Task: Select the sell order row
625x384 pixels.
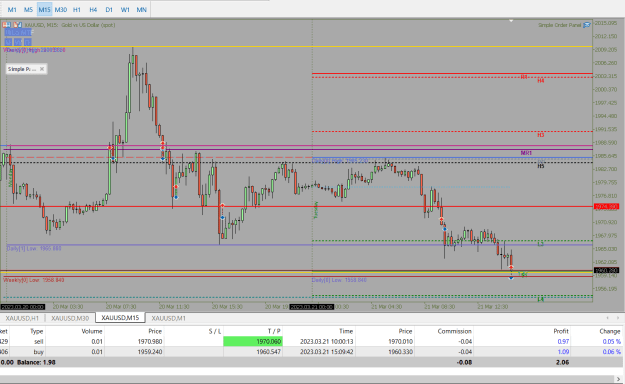Action: coord(311,341)
